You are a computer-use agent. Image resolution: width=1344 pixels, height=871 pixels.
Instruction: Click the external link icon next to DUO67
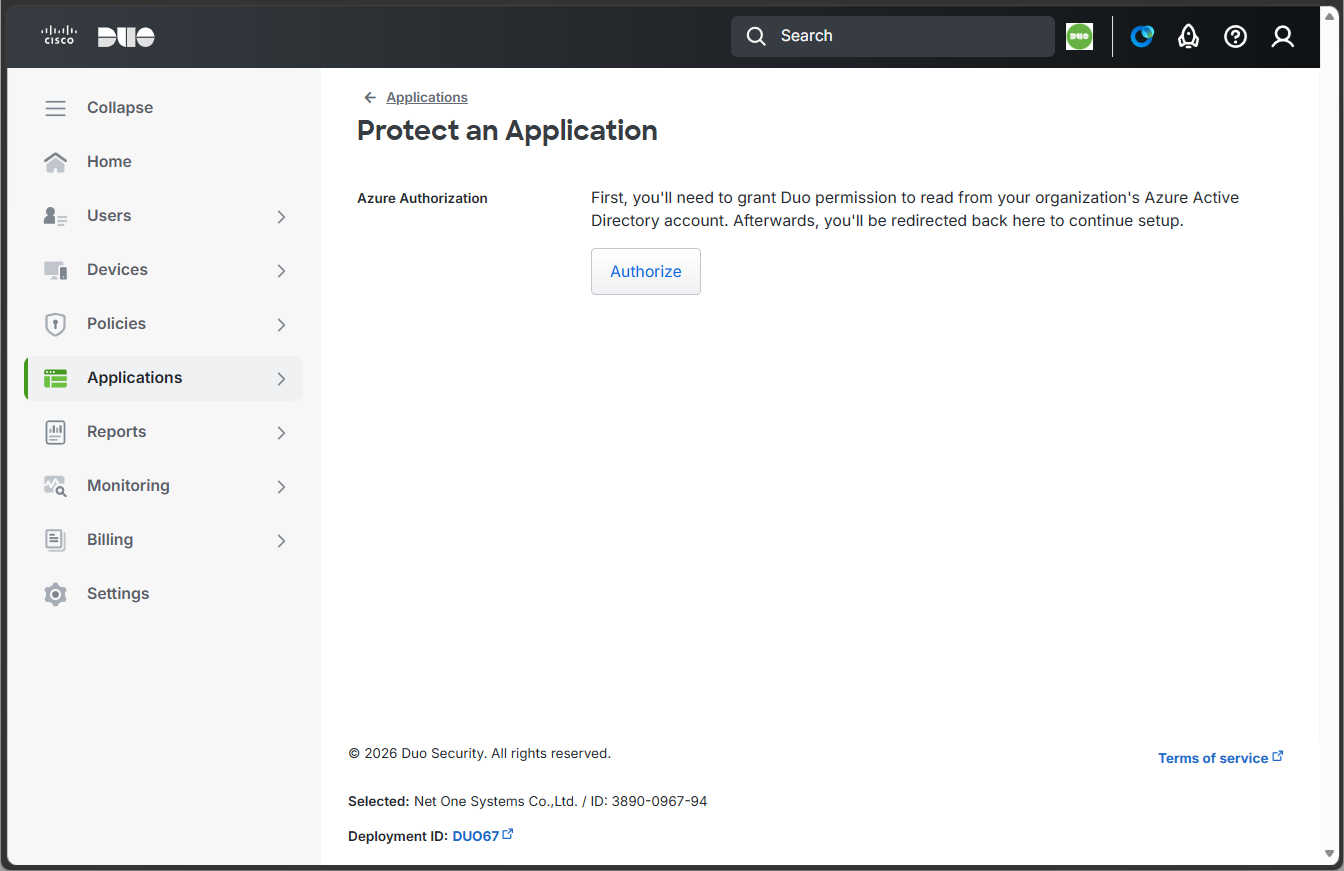point(508,834)
